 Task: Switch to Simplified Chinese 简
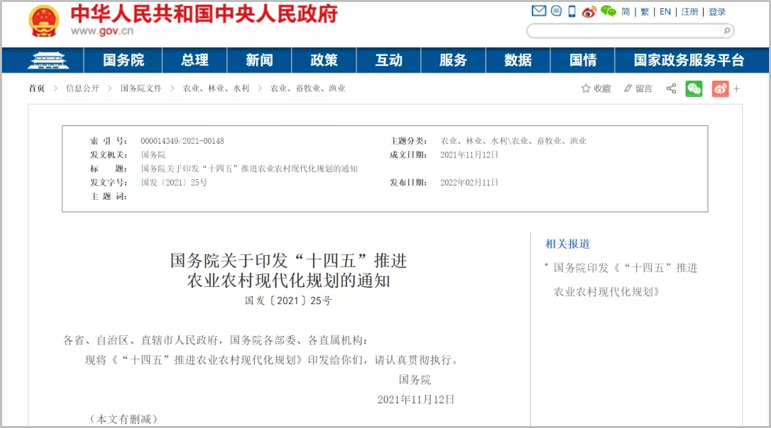click(626, 12)
